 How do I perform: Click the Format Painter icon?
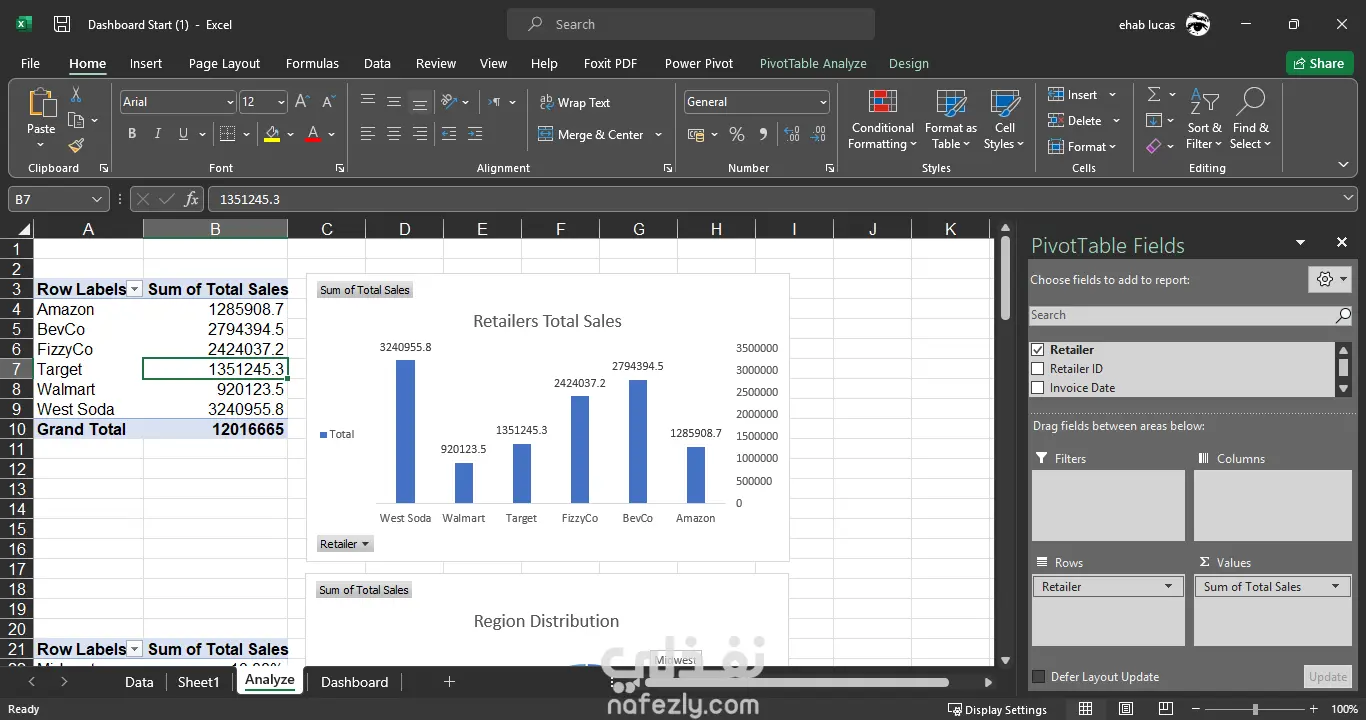coord(76,146)
